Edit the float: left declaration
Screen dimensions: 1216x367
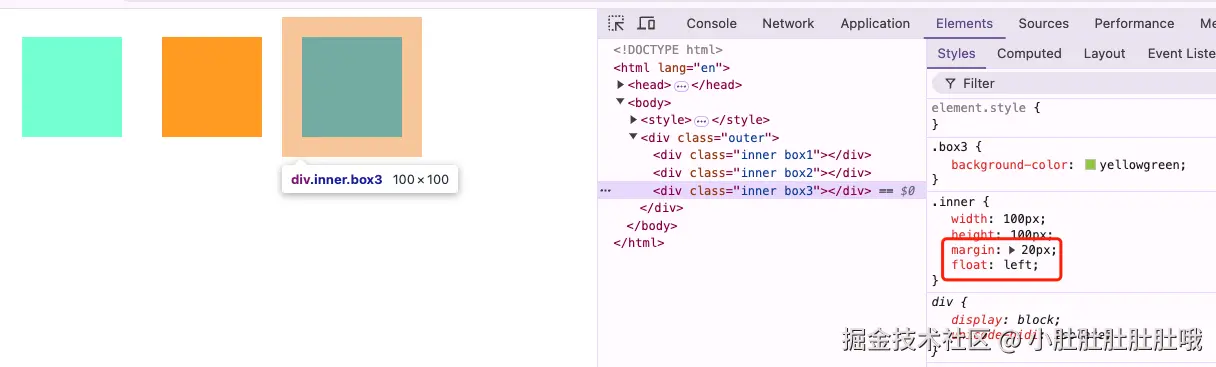click(x=995, y=265)
